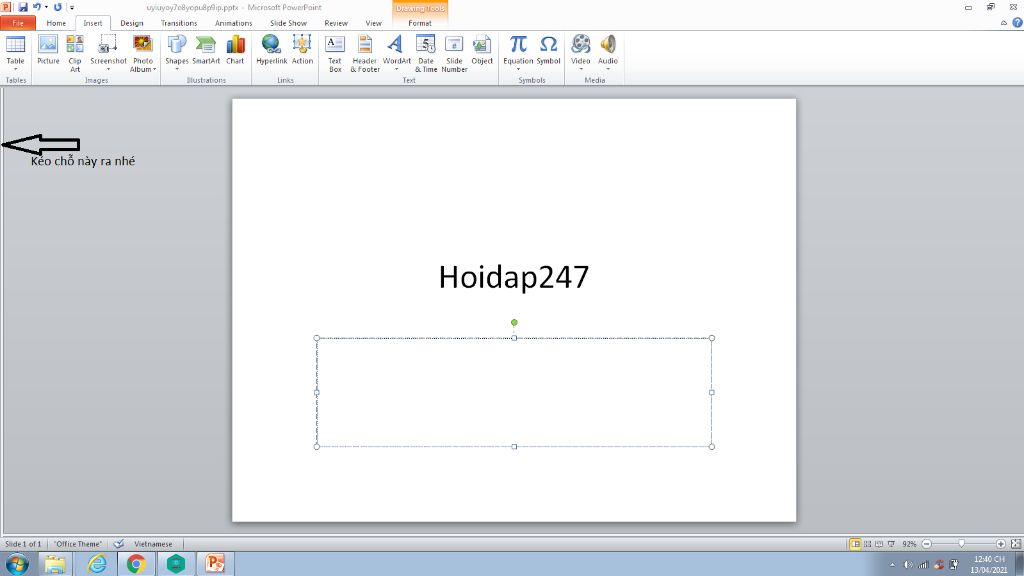This screenshot has height=576, width=1024.
Task: Switch to the Review tab
Action: coord(336,23)
